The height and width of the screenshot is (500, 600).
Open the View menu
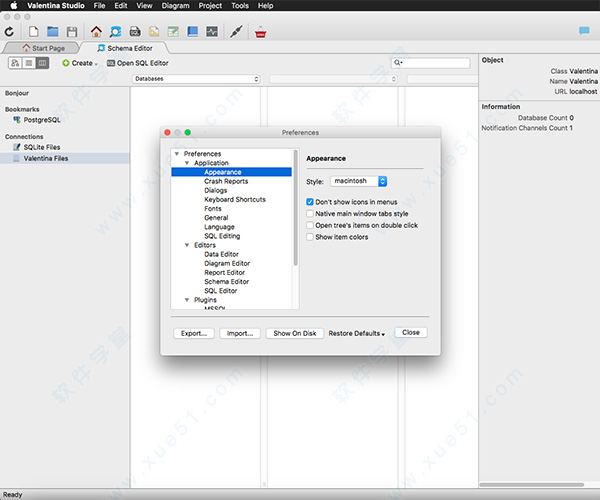[144, 5]
